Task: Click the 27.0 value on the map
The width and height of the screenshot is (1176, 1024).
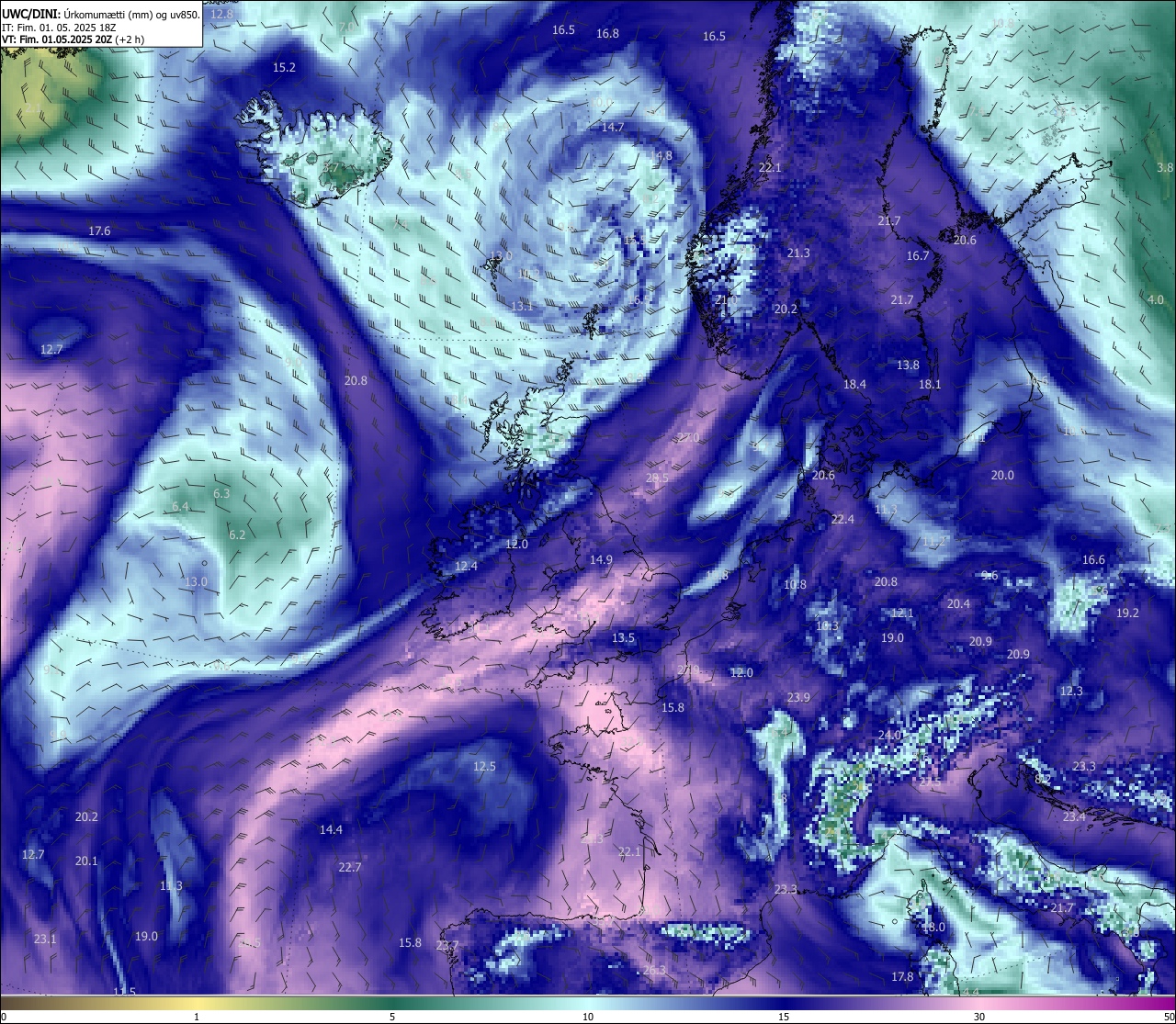Action: pos(688,438)
